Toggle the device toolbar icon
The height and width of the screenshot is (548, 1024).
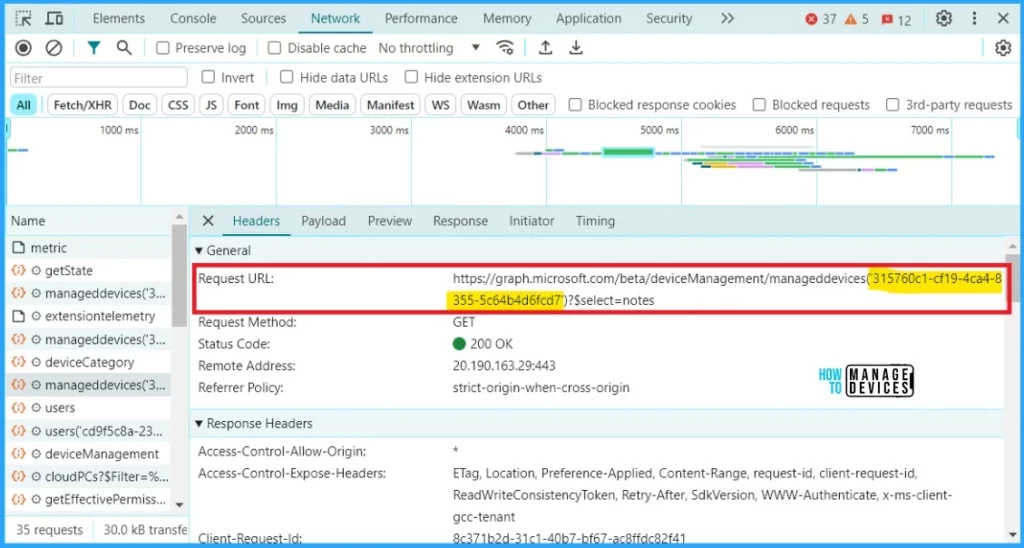(54, 18)
